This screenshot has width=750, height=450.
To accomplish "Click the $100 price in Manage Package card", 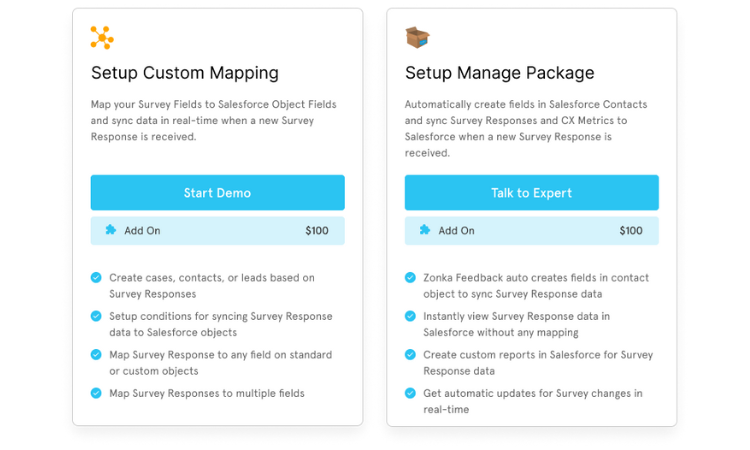I will pos(631,231).
